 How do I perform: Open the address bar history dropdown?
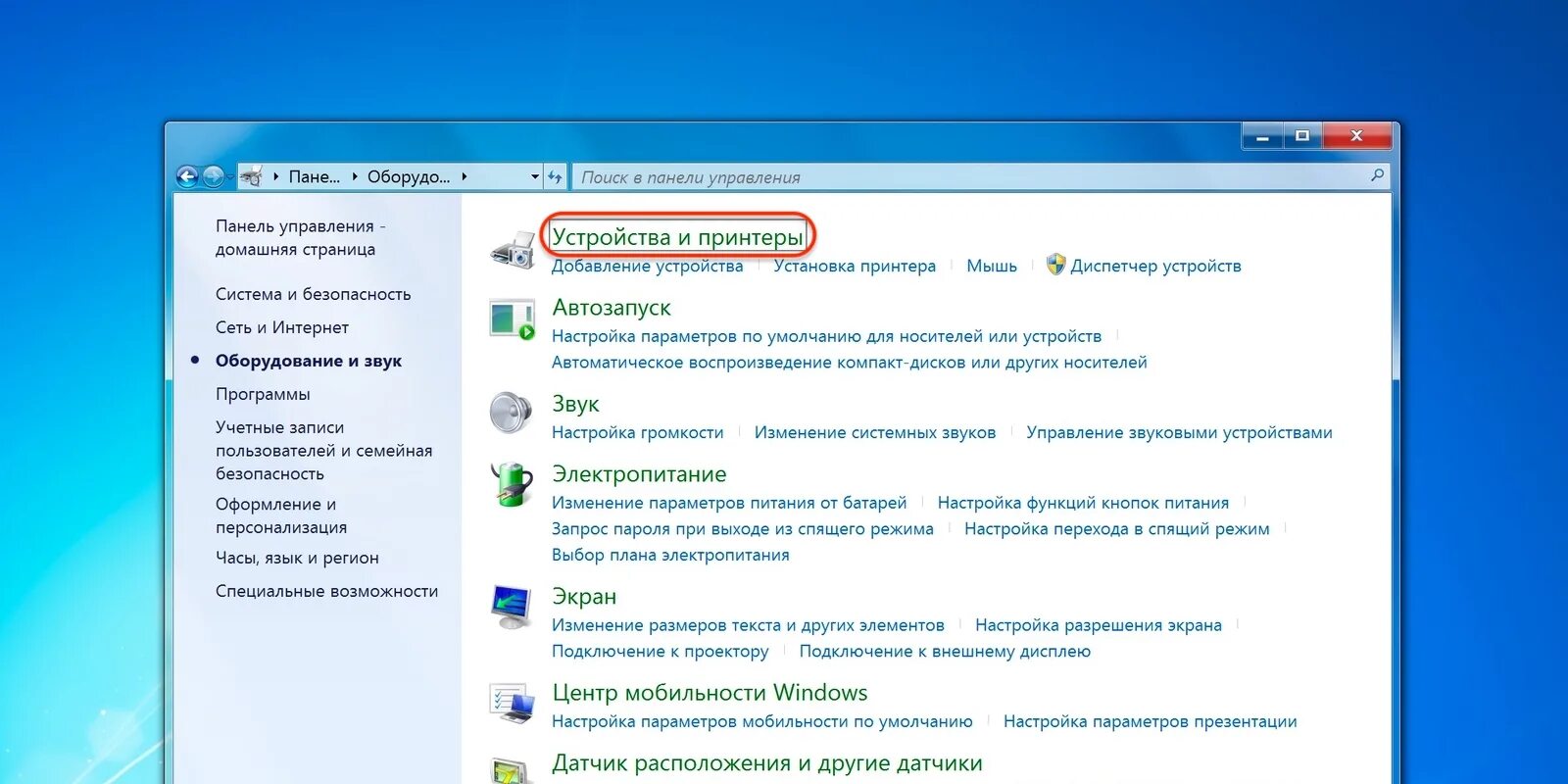[x=535, y=177]
